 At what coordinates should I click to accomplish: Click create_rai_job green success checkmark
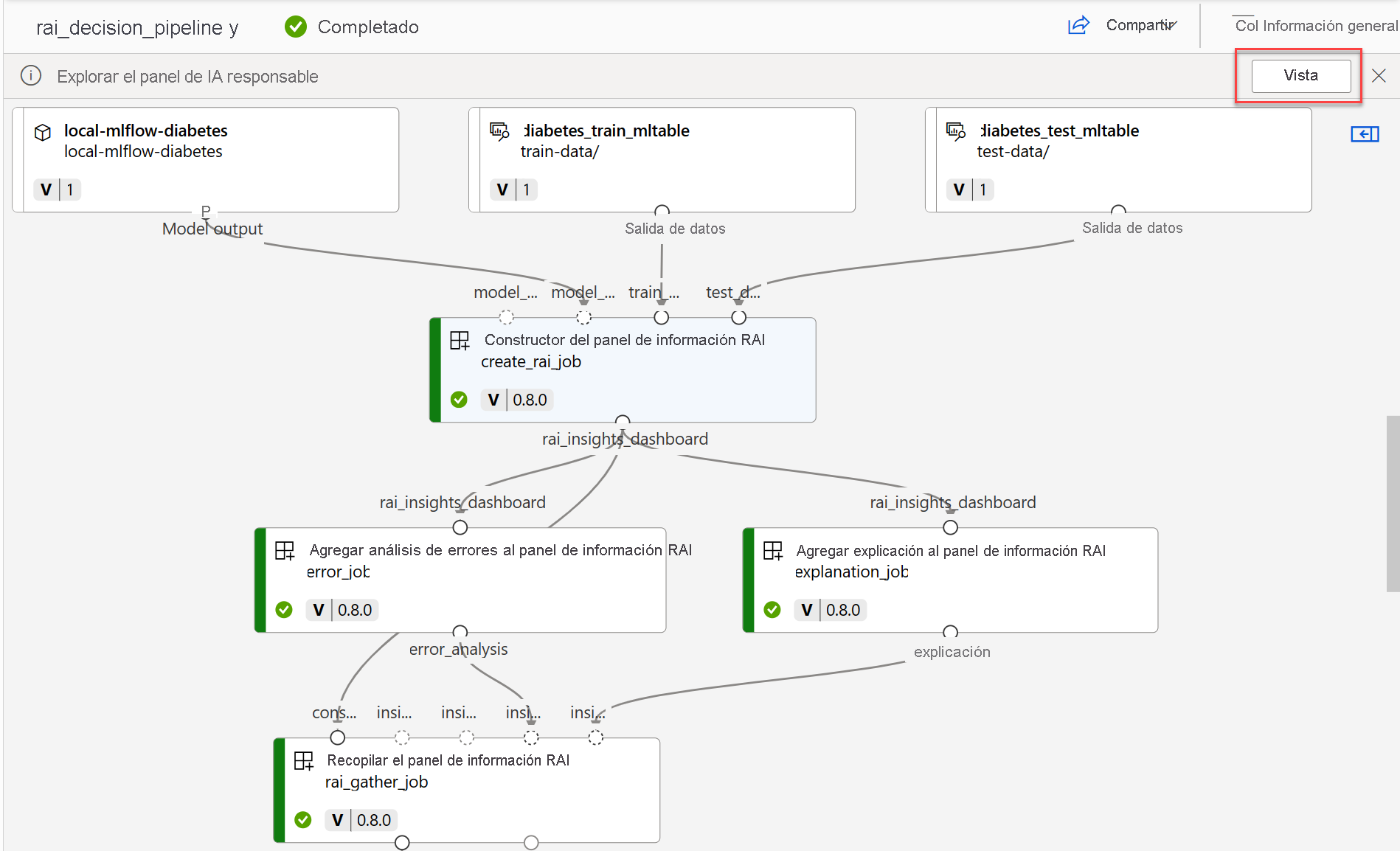point(459,400)
